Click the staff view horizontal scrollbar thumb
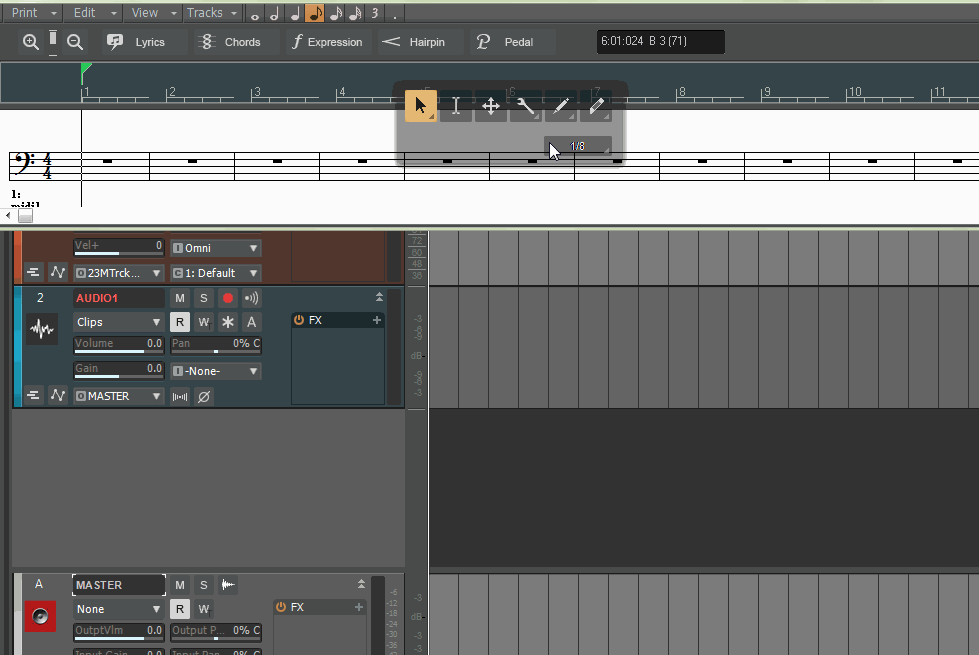Screen dimensions: 979x655 click(26, 215)
